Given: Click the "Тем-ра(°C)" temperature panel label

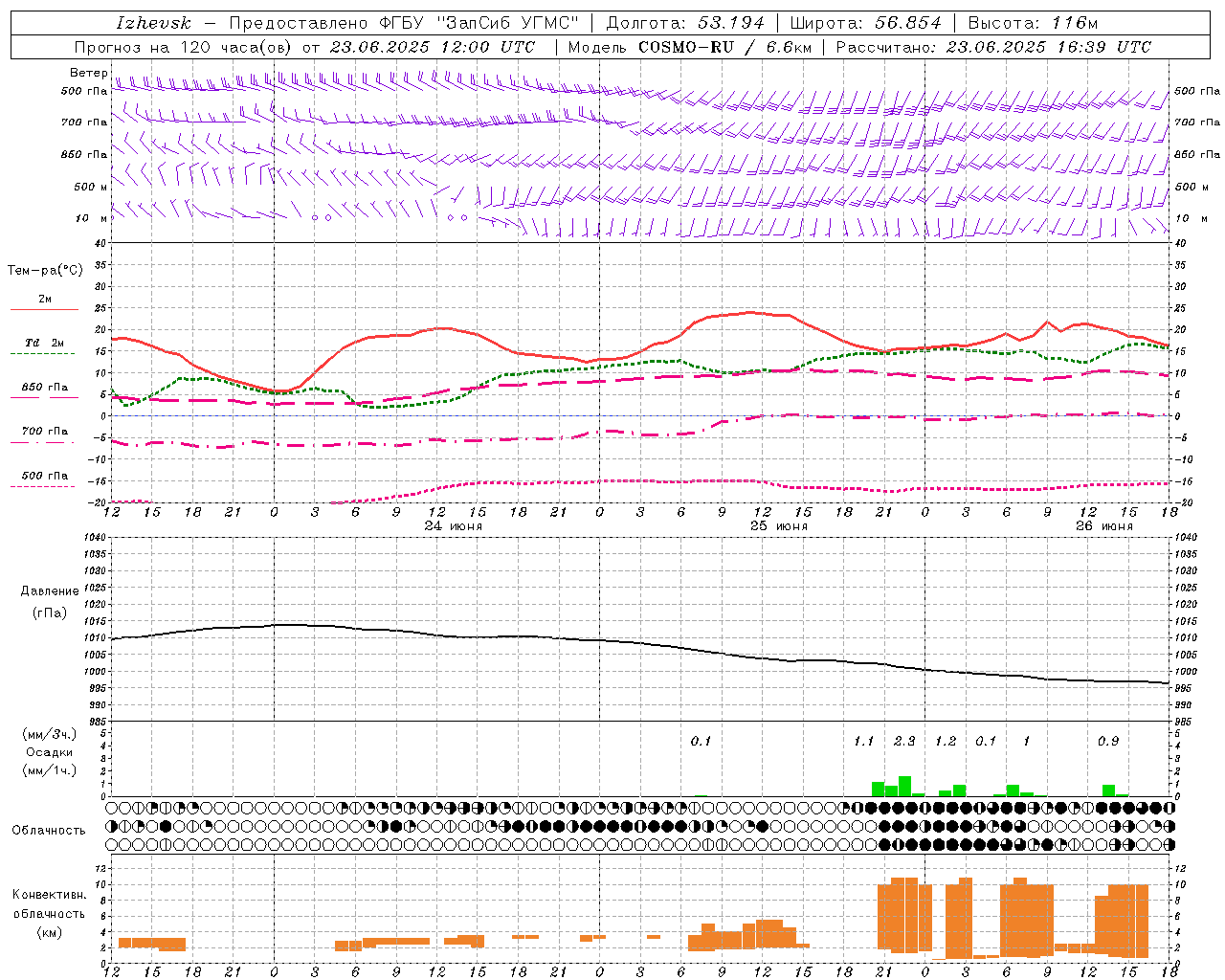Looking at the screenshot, I should [45, 271].
